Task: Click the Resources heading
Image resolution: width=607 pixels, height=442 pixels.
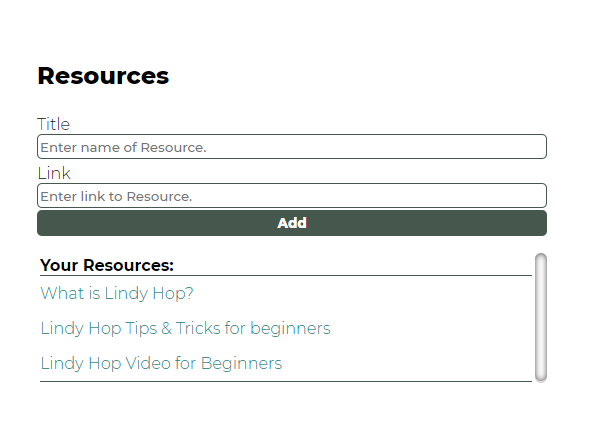Action: click(x=103, y=76)
